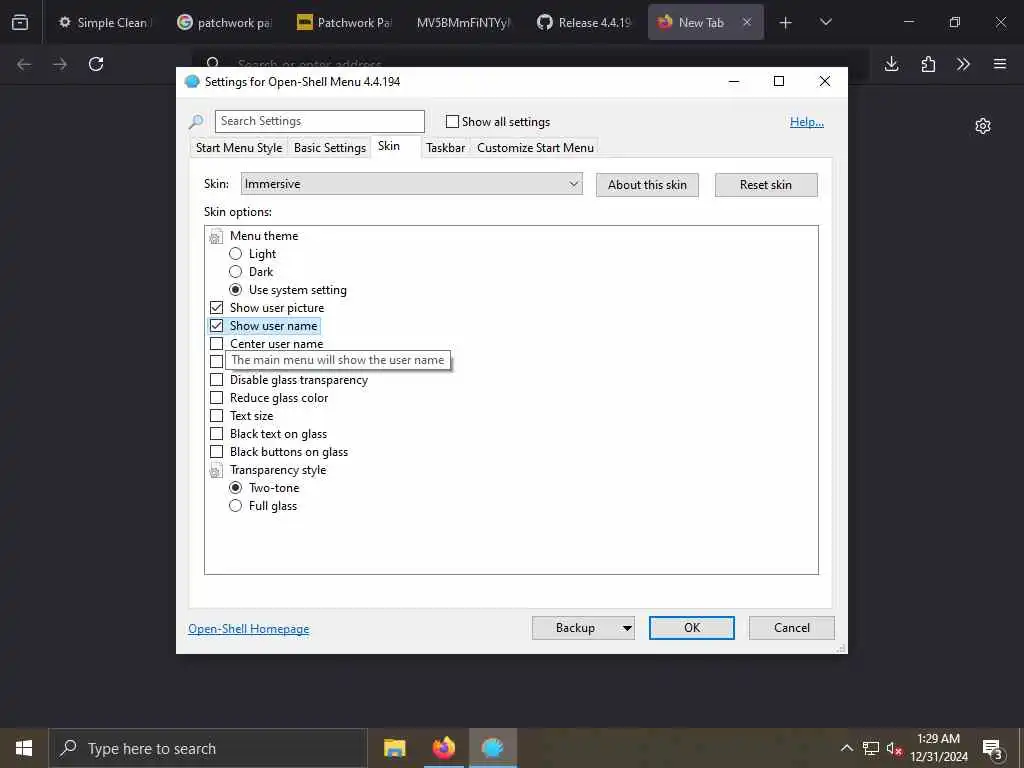Switch to the Patchwork IMDb browser tab

click(344, 22)
